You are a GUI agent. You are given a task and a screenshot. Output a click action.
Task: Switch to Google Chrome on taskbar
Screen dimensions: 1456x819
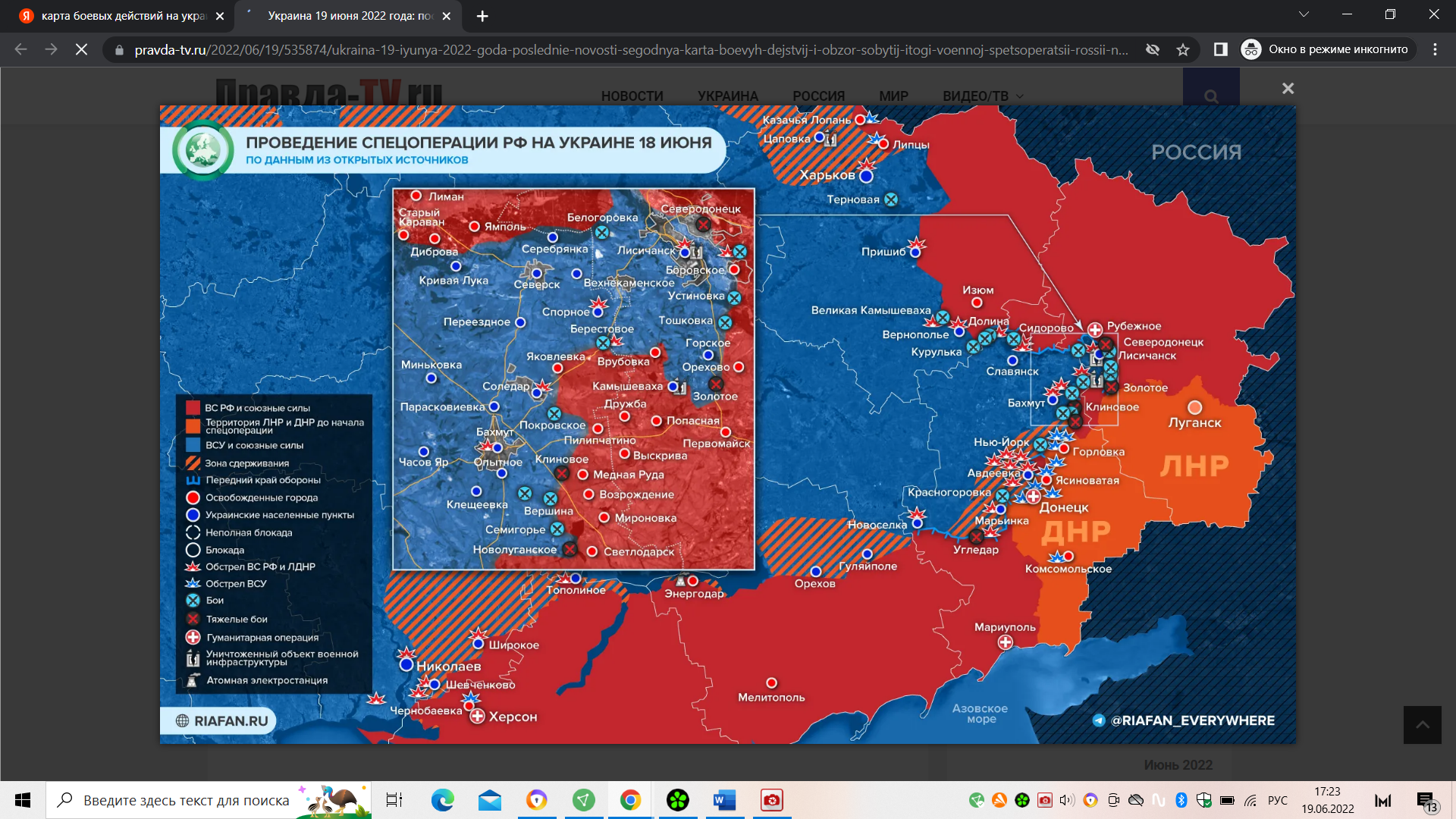click(631, 800)
